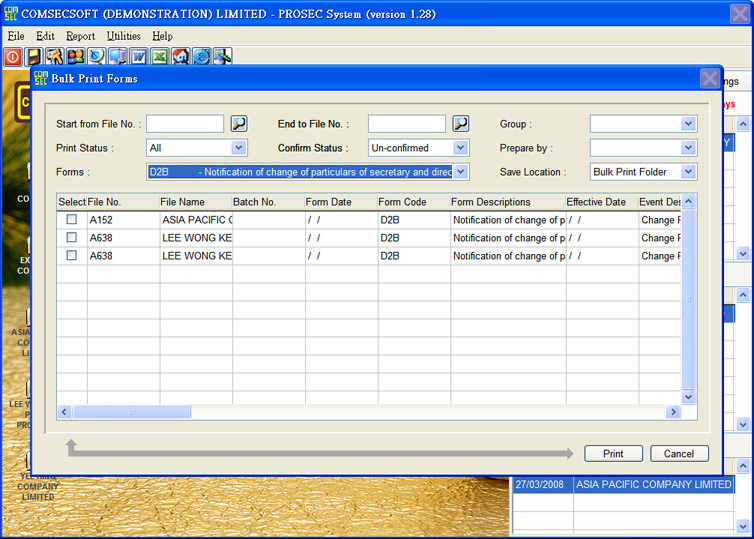754x539 pixels.
Task: Open the Excel export toolbar icon
Action: [x=159, y=56]
